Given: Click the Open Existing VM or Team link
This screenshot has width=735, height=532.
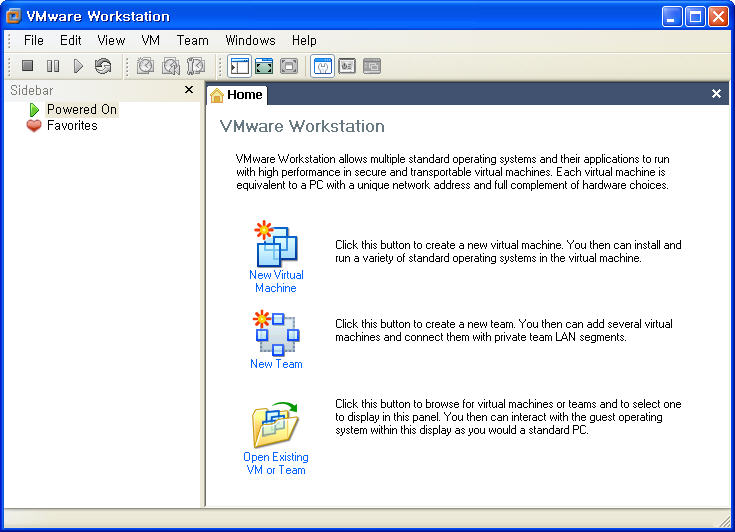Looking at the screenshot, I should point(276,463).
